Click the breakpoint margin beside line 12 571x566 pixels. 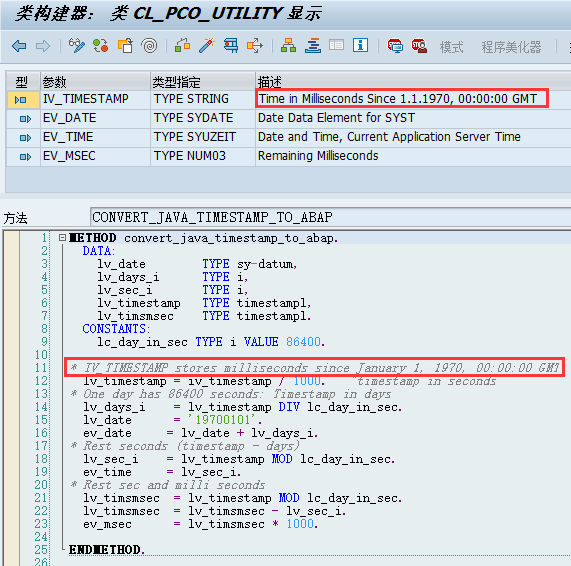coord(12,381)
